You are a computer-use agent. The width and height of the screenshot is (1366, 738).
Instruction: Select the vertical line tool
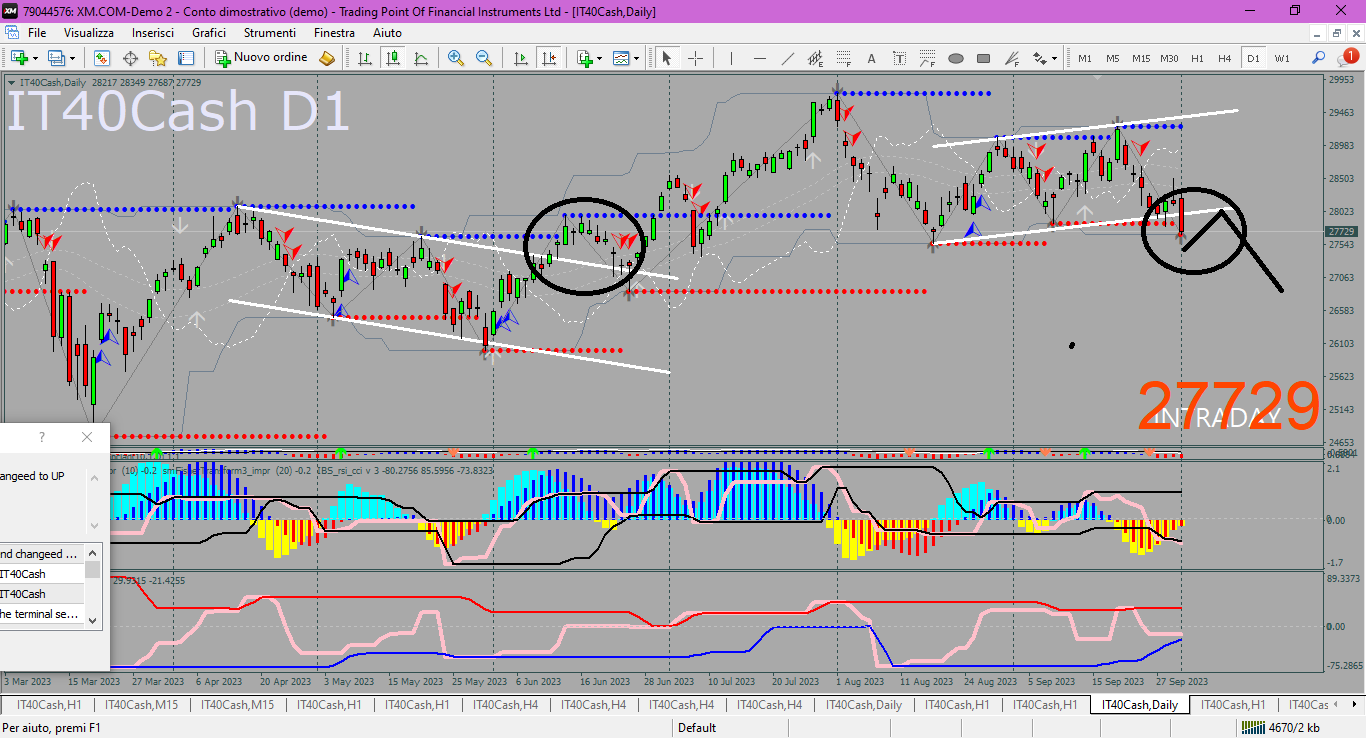coord(731,58)
